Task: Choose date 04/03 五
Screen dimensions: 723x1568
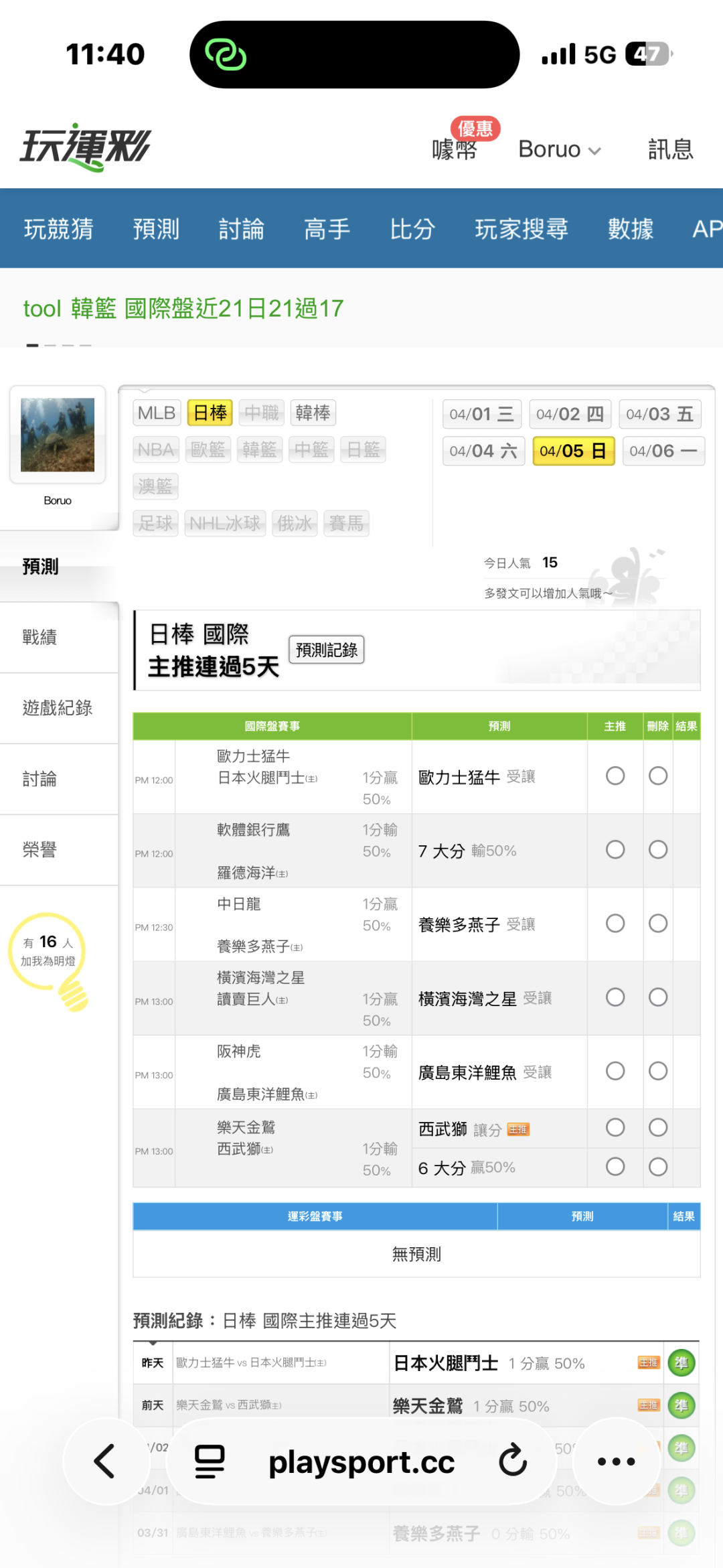Action: point(659,414)
